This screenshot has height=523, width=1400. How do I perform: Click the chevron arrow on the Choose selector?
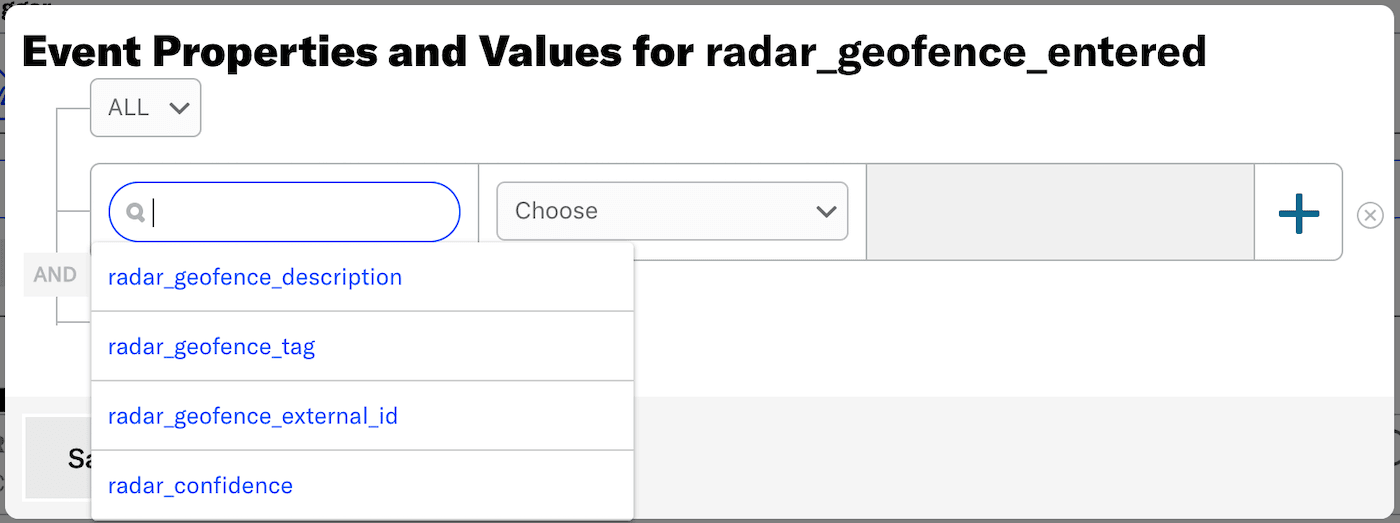pos(826,211)
